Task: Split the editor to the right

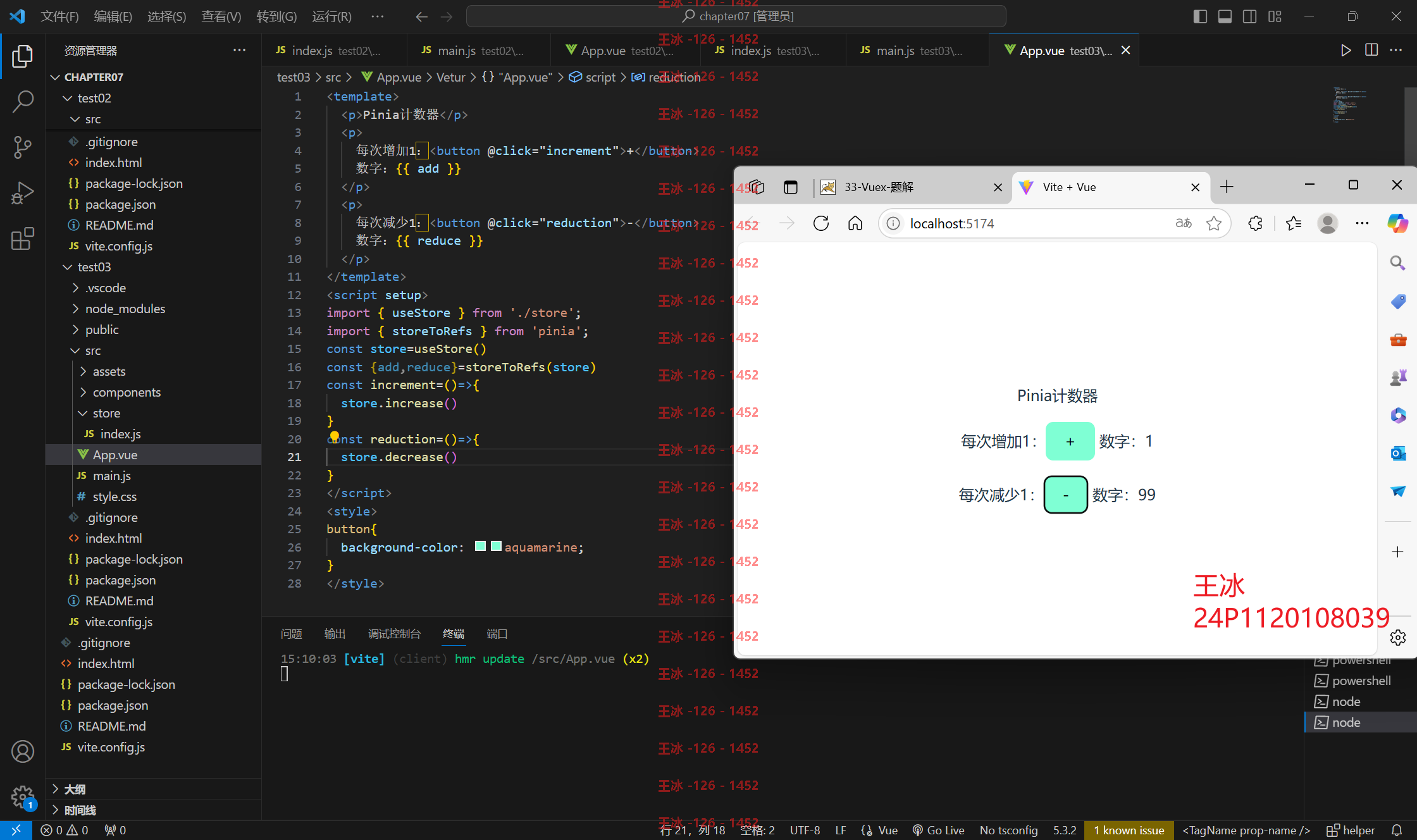Action: tap(1371, 50)
